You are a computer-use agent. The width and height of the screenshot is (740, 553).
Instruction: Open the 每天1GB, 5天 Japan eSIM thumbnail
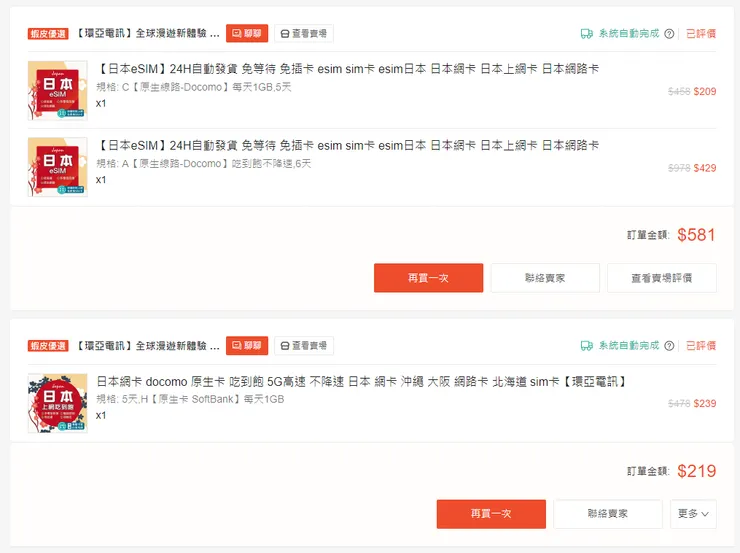click(x=57, y=91)
